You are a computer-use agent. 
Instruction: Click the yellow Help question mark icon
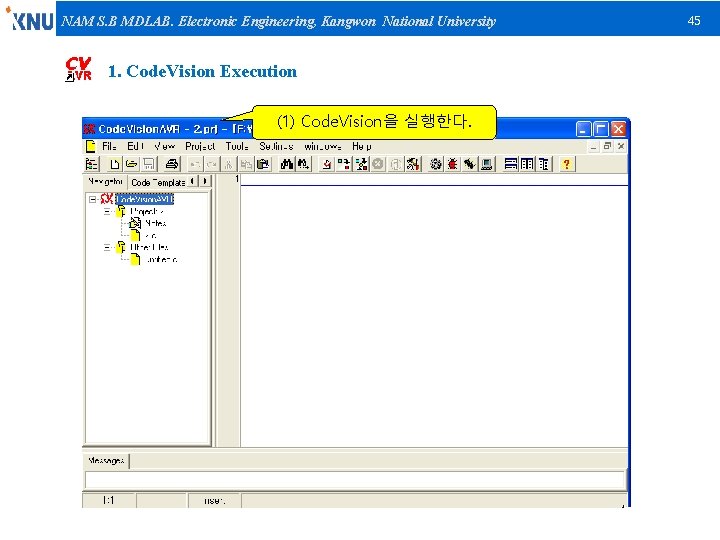(567, 164)
